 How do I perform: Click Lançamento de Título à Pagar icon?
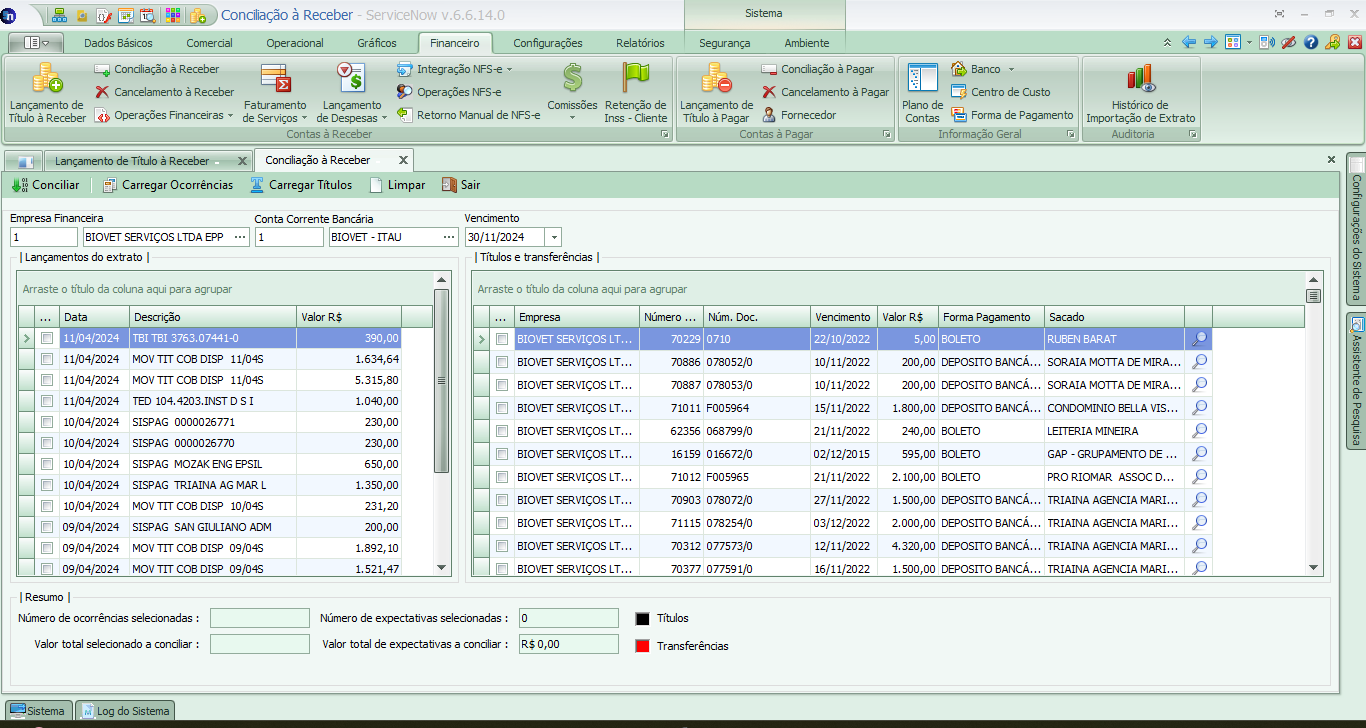(716, 79)
